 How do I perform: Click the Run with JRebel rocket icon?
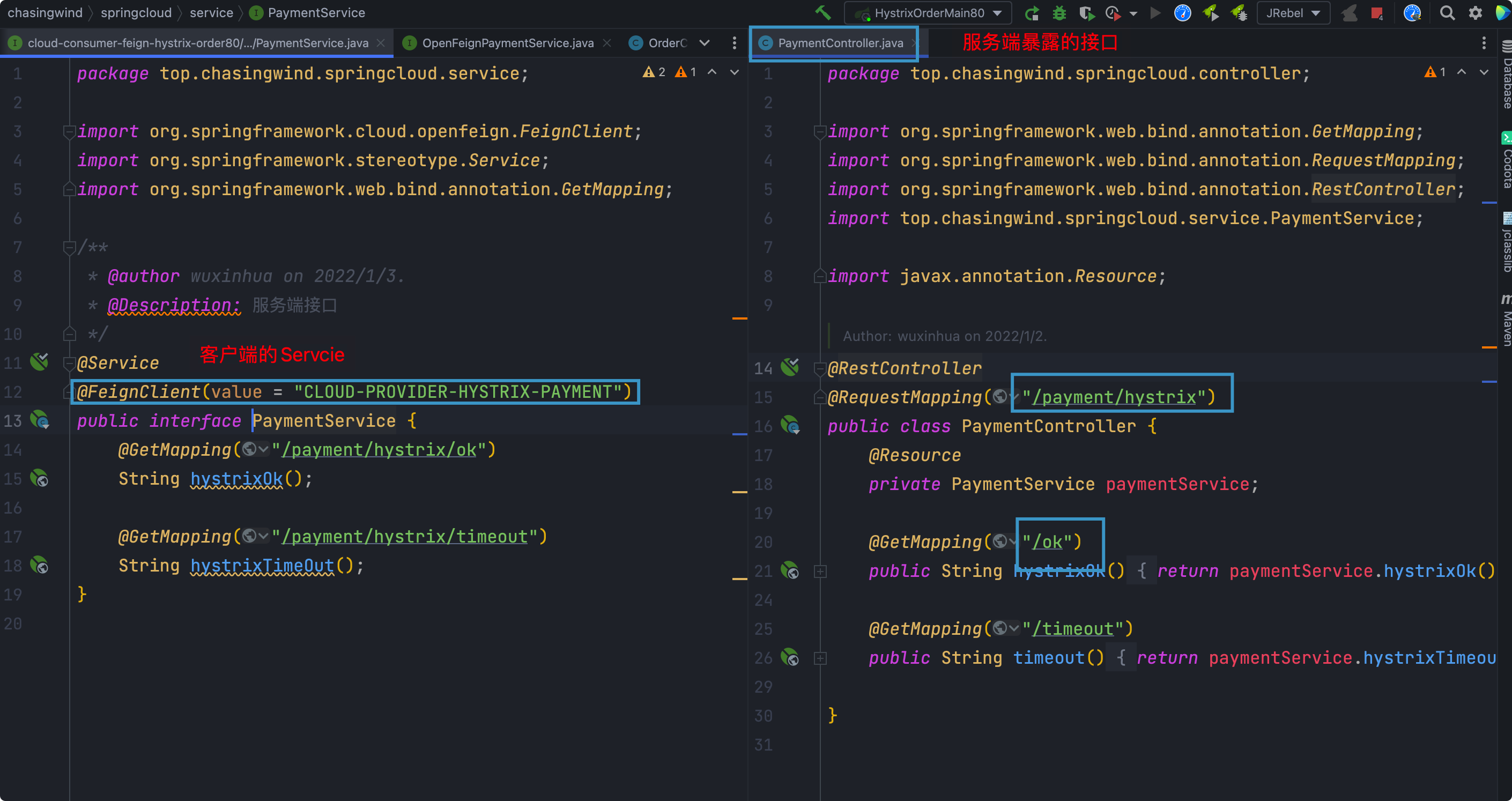(x=1210, y=12)
